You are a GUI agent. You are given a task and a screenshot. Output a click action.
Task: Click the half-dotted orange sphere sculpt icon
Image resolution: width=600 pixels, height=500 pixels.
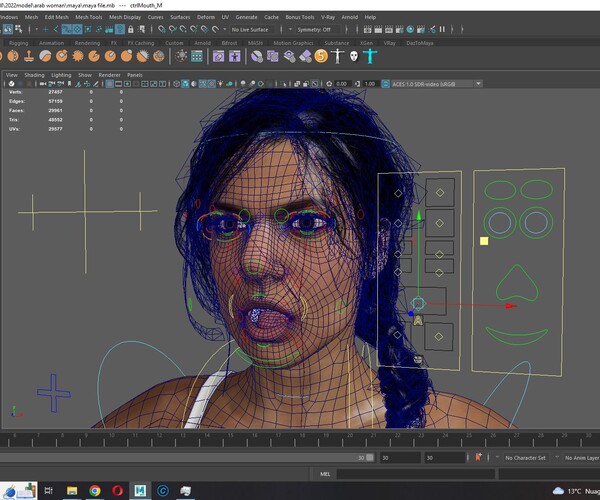[13, 56]
